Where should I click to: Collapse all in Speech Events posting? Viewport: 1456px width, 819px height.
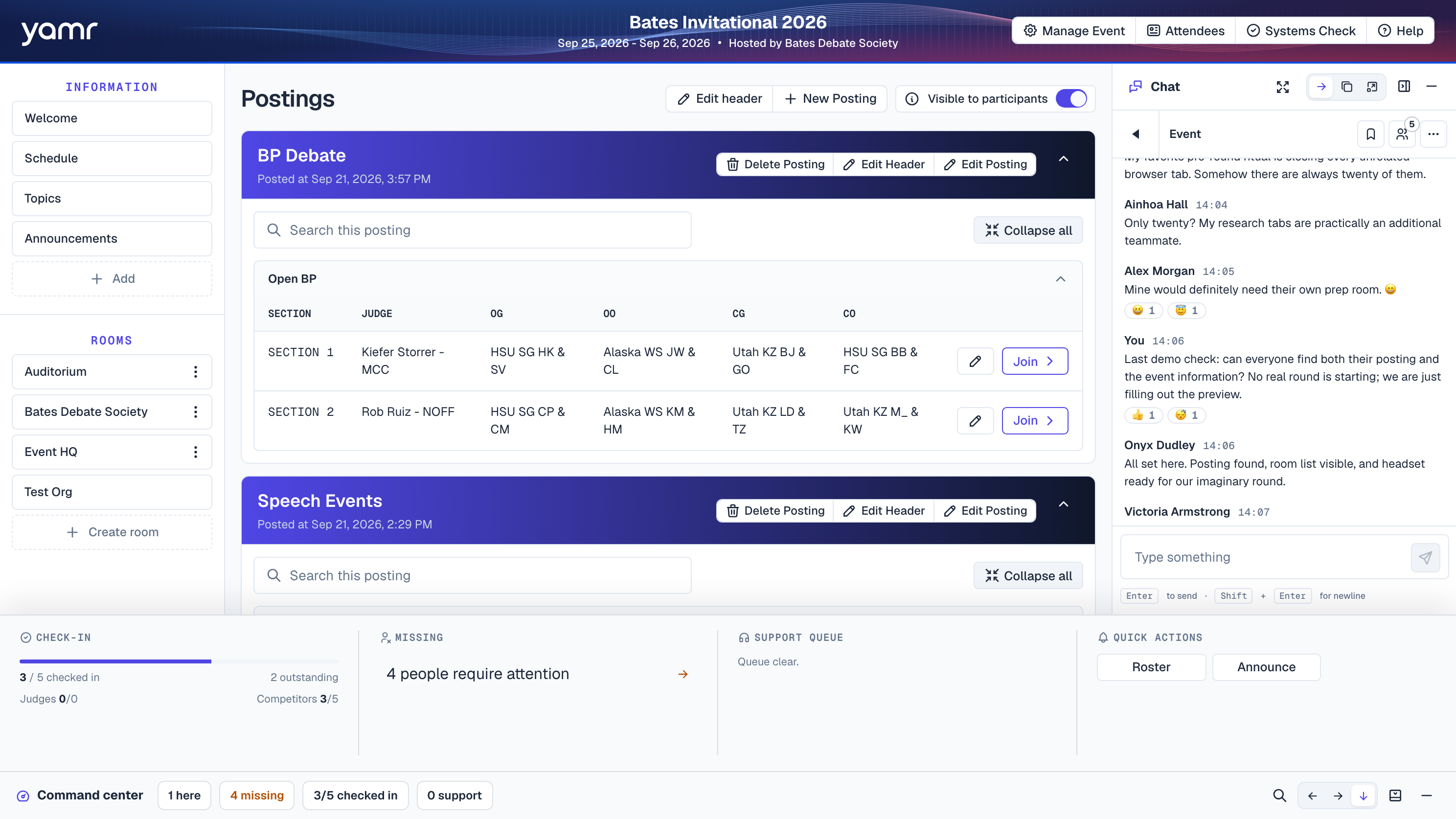1028,576
